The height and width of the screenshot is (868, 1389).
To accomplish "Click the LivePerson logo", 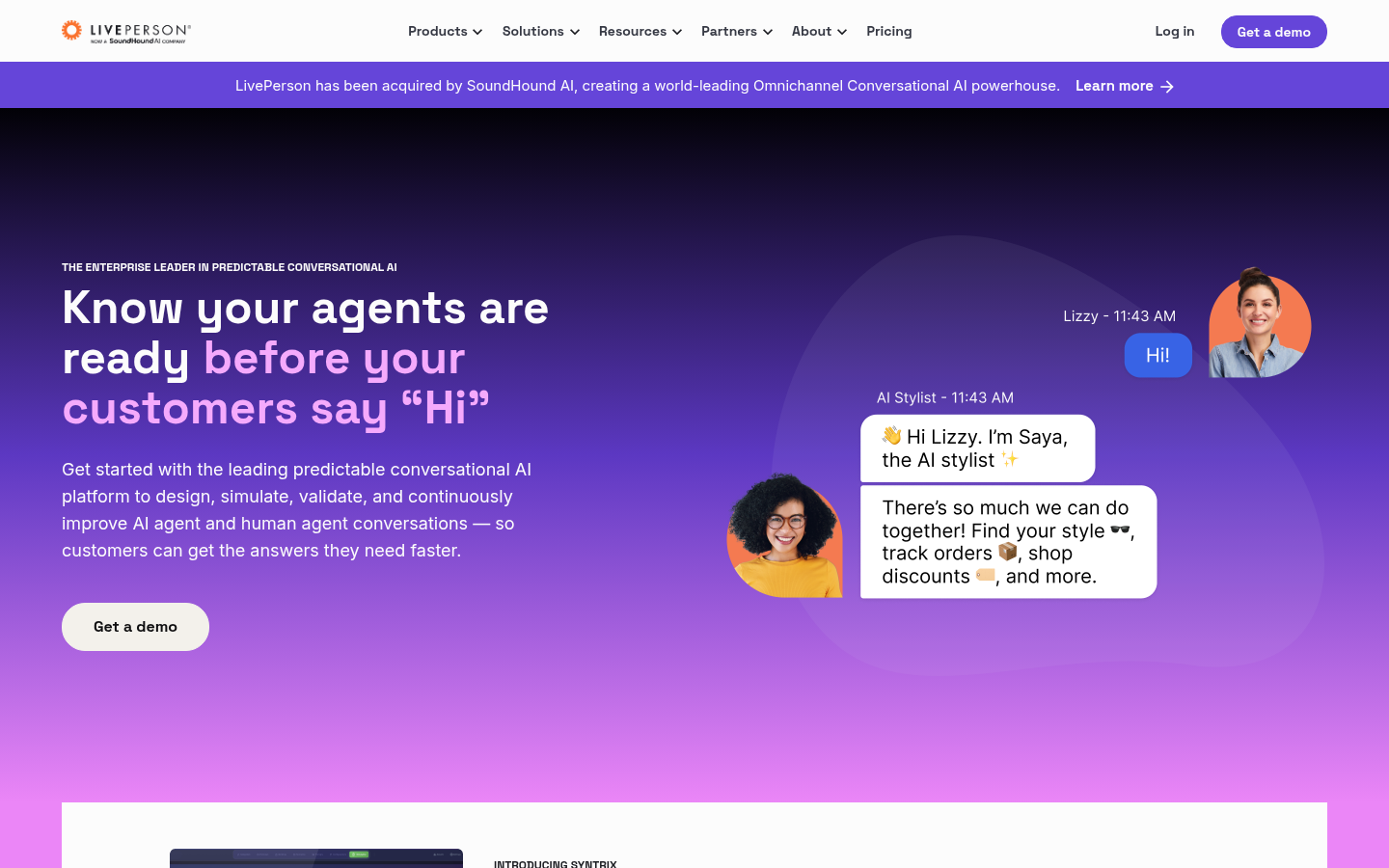I will (x=126, y=32).
